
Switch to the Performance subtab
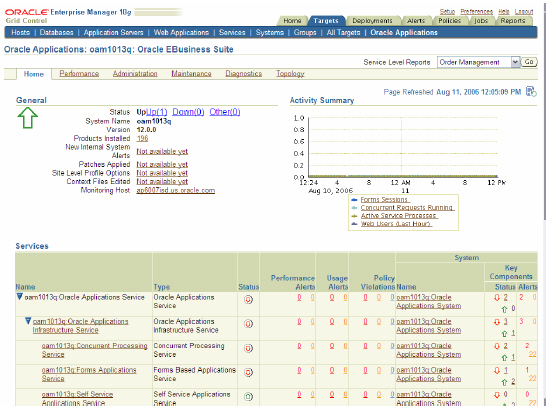(79, 74)
